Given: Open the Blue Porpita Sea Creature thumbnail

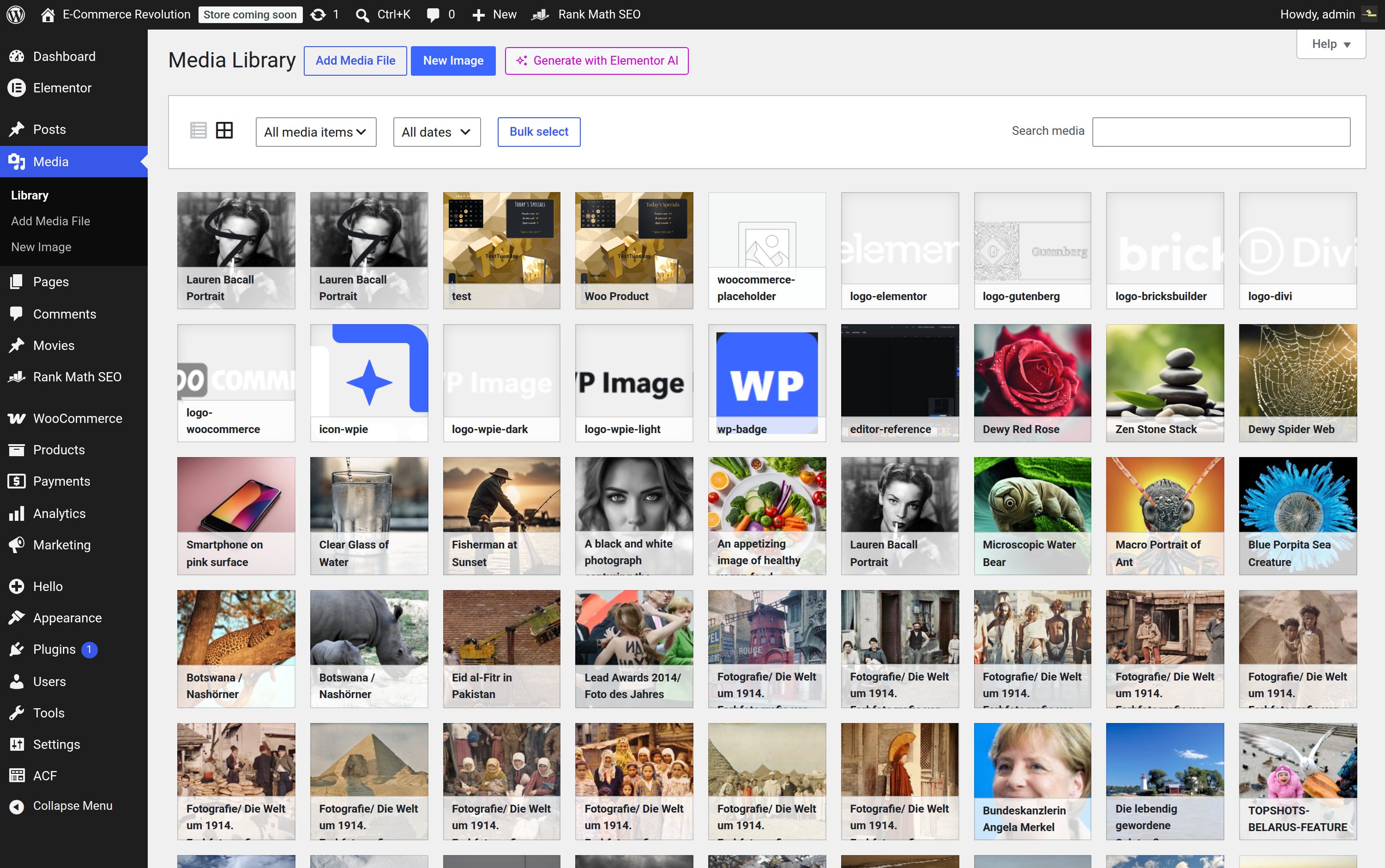Looking at the screenshot, I should click(x=1298, y=516).
